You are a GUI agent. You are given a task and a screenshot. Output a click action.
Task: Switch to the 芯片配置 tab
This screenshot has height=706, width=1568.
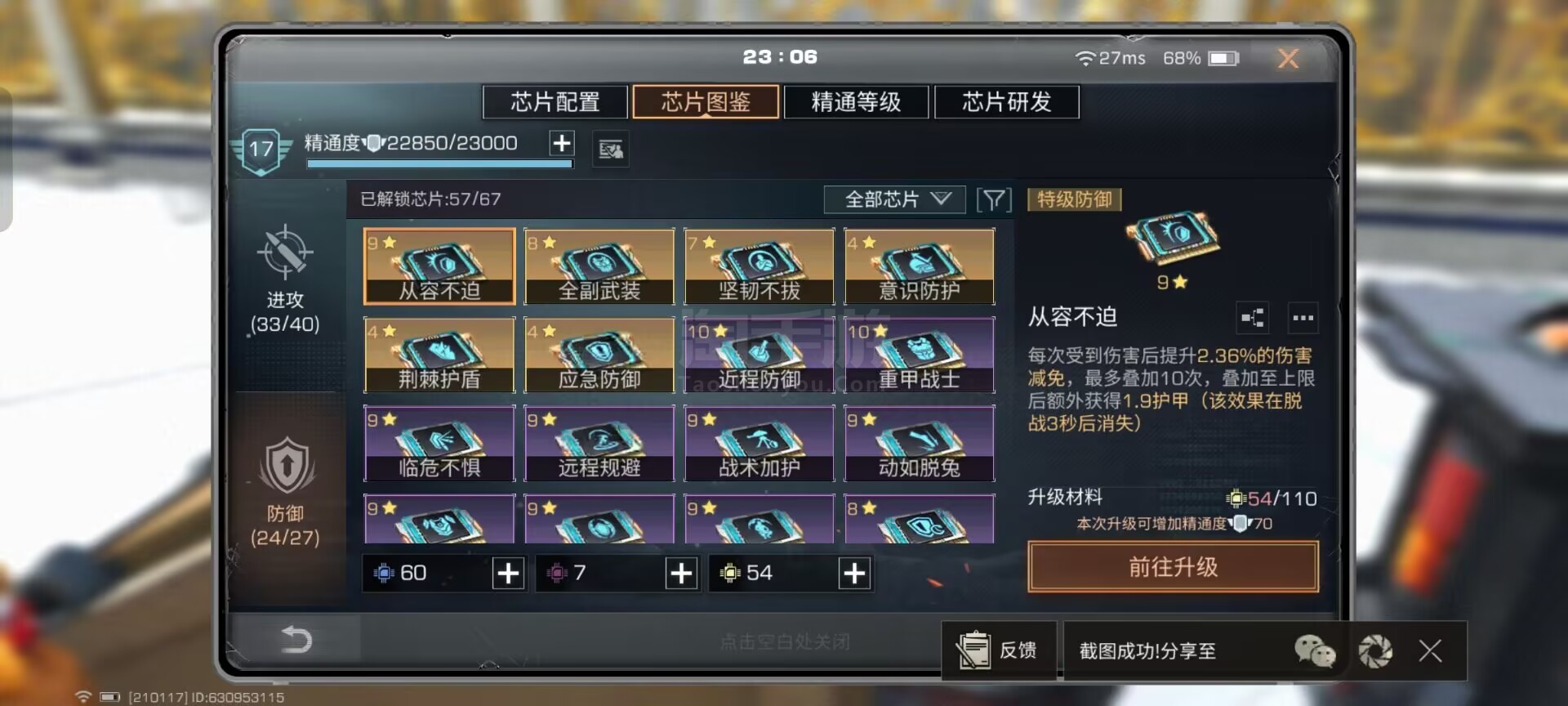click(555, 102)
